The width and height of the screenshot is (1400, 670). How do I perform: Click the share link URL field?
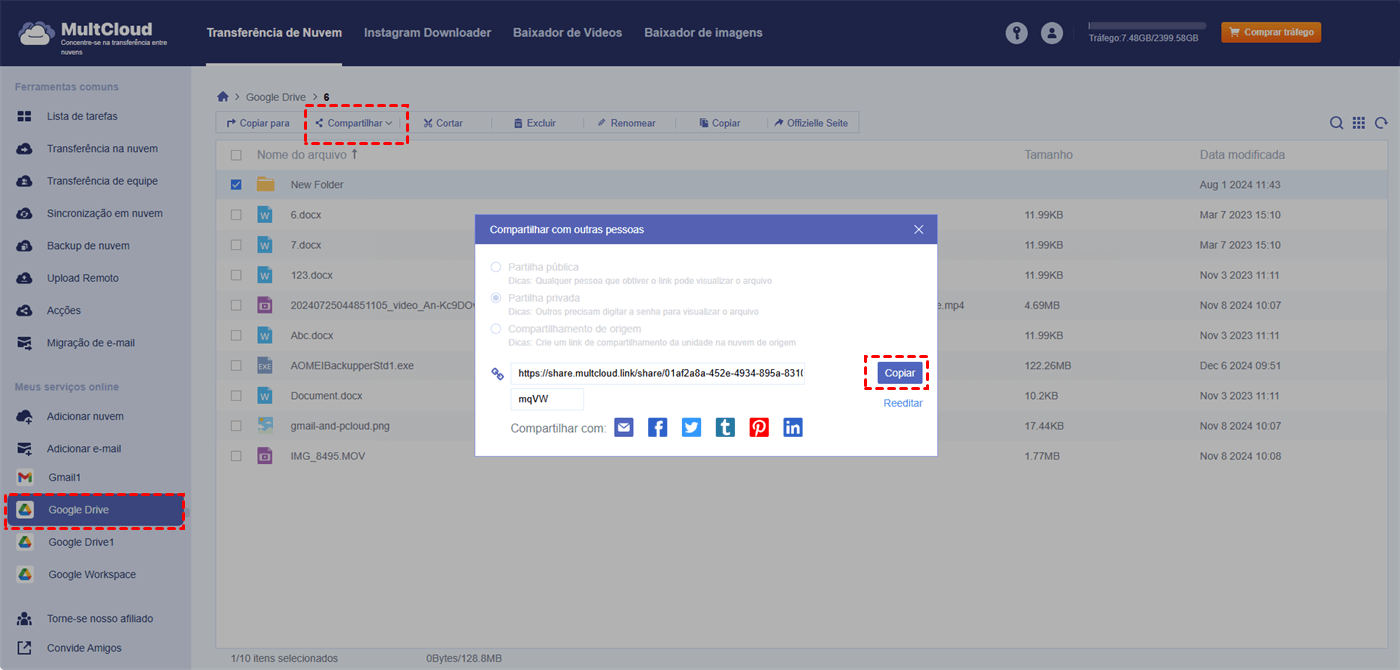658,374
